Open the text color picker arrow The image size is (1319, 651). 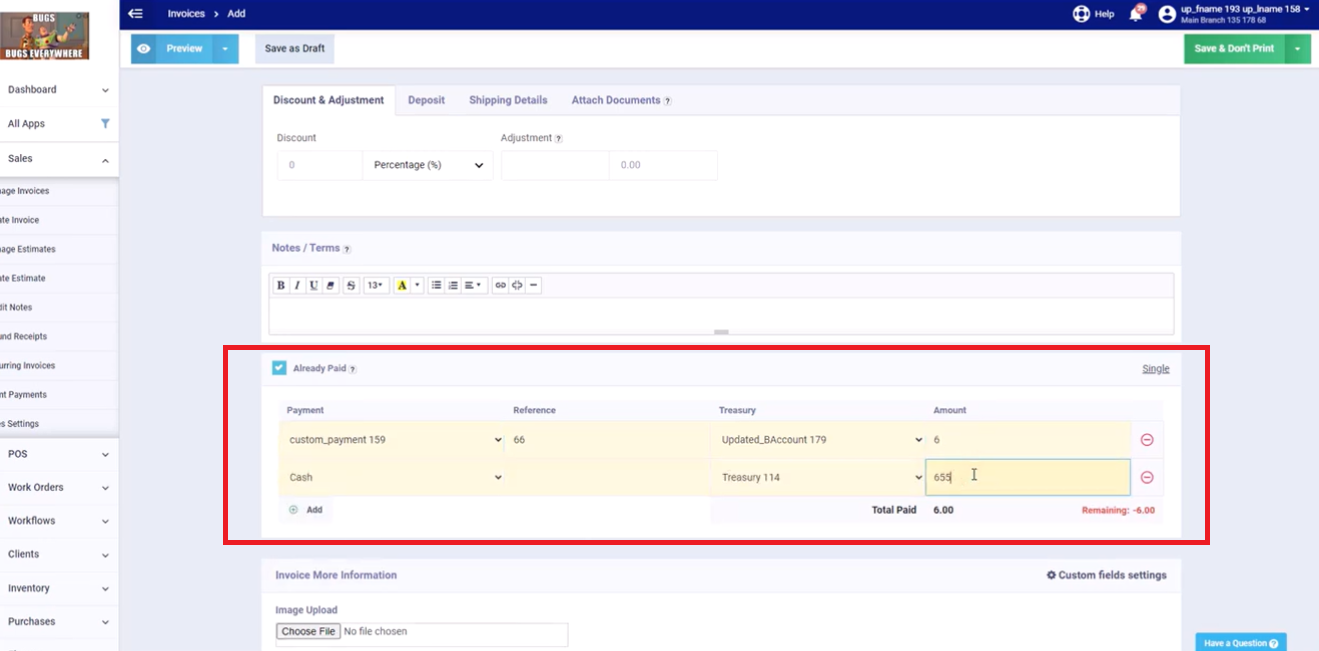coord(418,285)
